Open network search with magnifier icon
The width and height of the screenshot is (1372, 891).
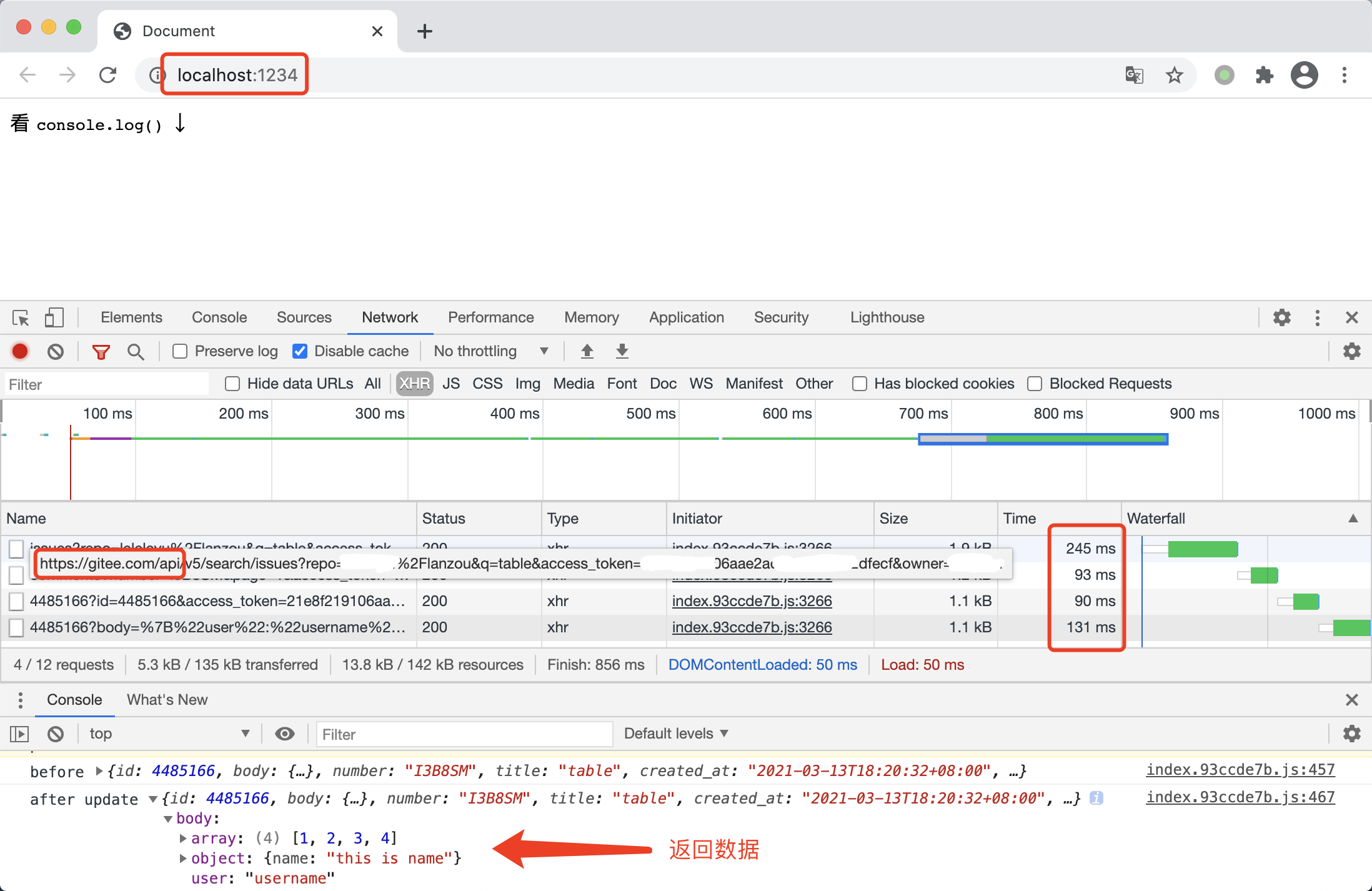click(x=136, y=351)
